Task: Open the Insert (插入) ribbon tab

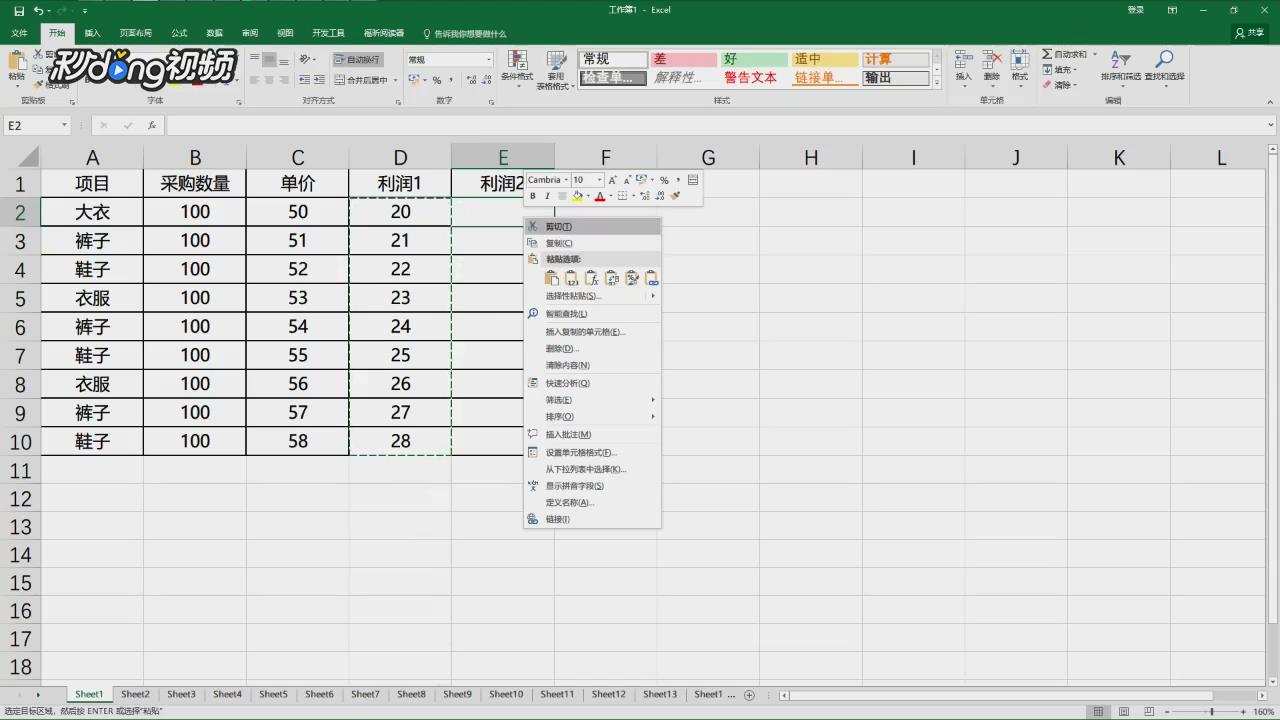Action: pos(92,33)
